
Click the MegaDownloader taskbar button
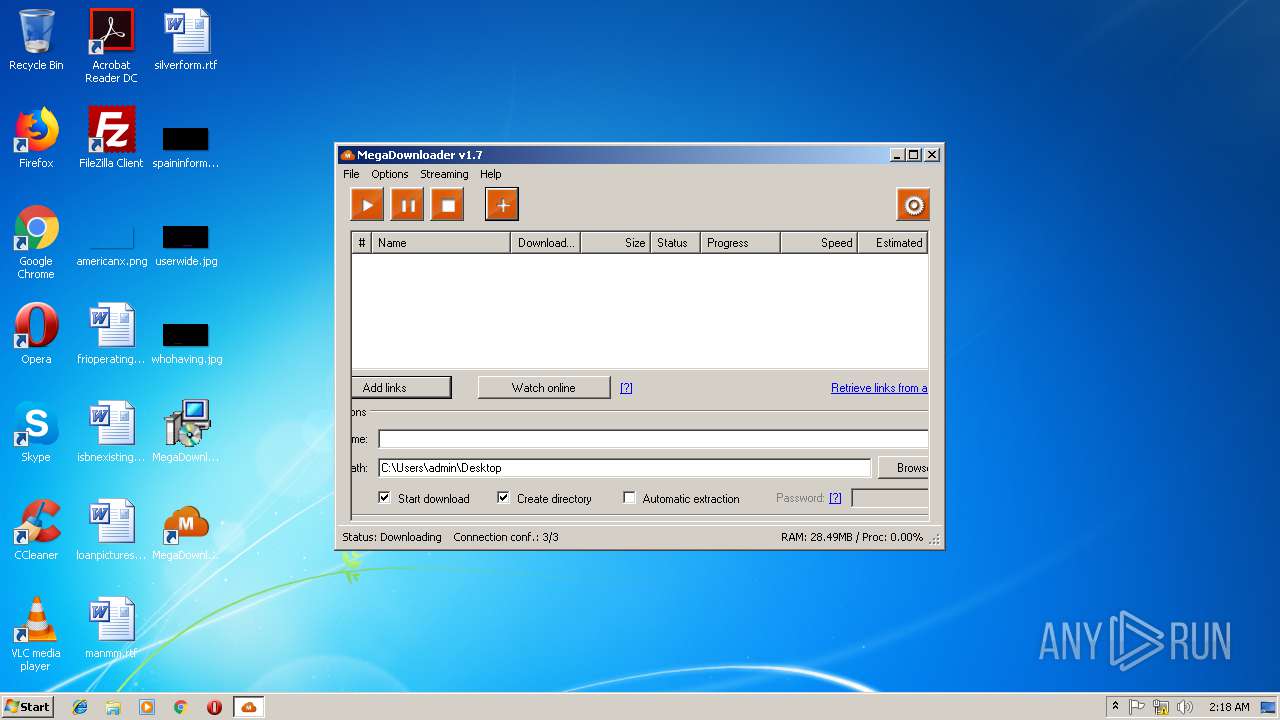pyautogui.click(x=249, y=707)
